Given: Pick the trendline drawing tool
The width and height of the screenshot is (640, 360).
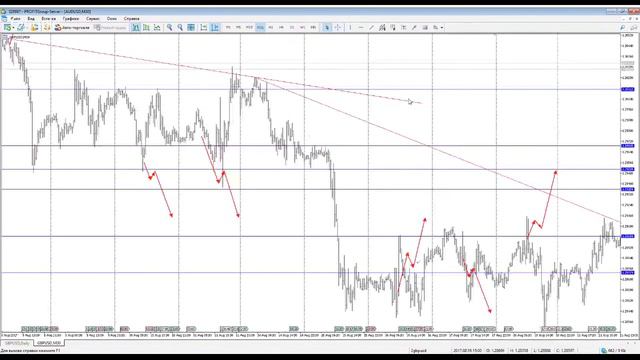Looking at the screenshot, I should [371, 27].
